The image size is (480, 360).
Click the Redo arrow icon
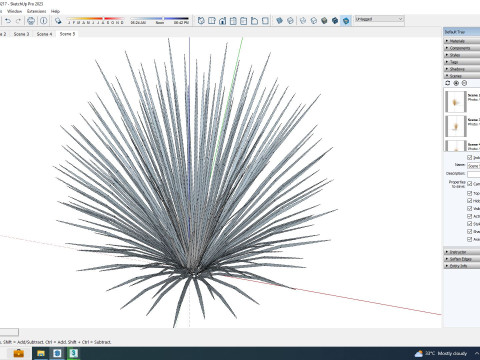(x=18, y=21)
